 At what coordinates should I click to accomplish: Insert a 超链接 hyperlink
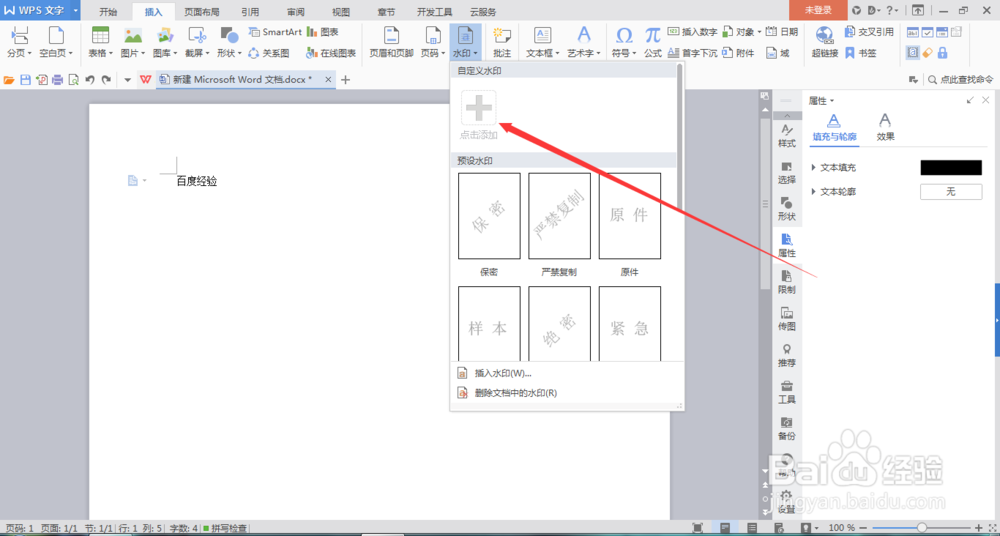point(825,43)
